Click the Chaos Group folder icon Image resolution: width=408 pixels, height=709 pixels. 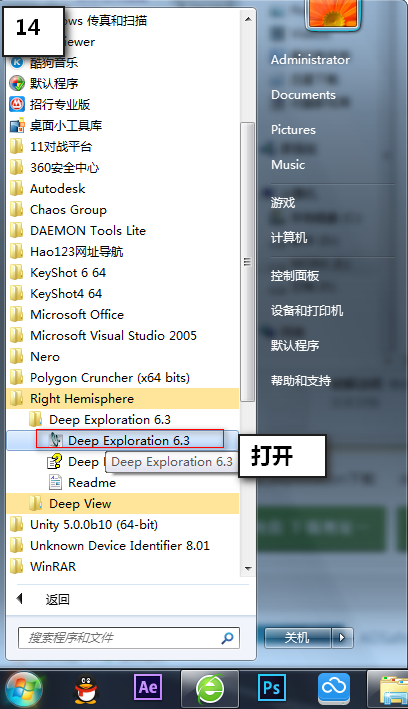[x=17, y=209]
